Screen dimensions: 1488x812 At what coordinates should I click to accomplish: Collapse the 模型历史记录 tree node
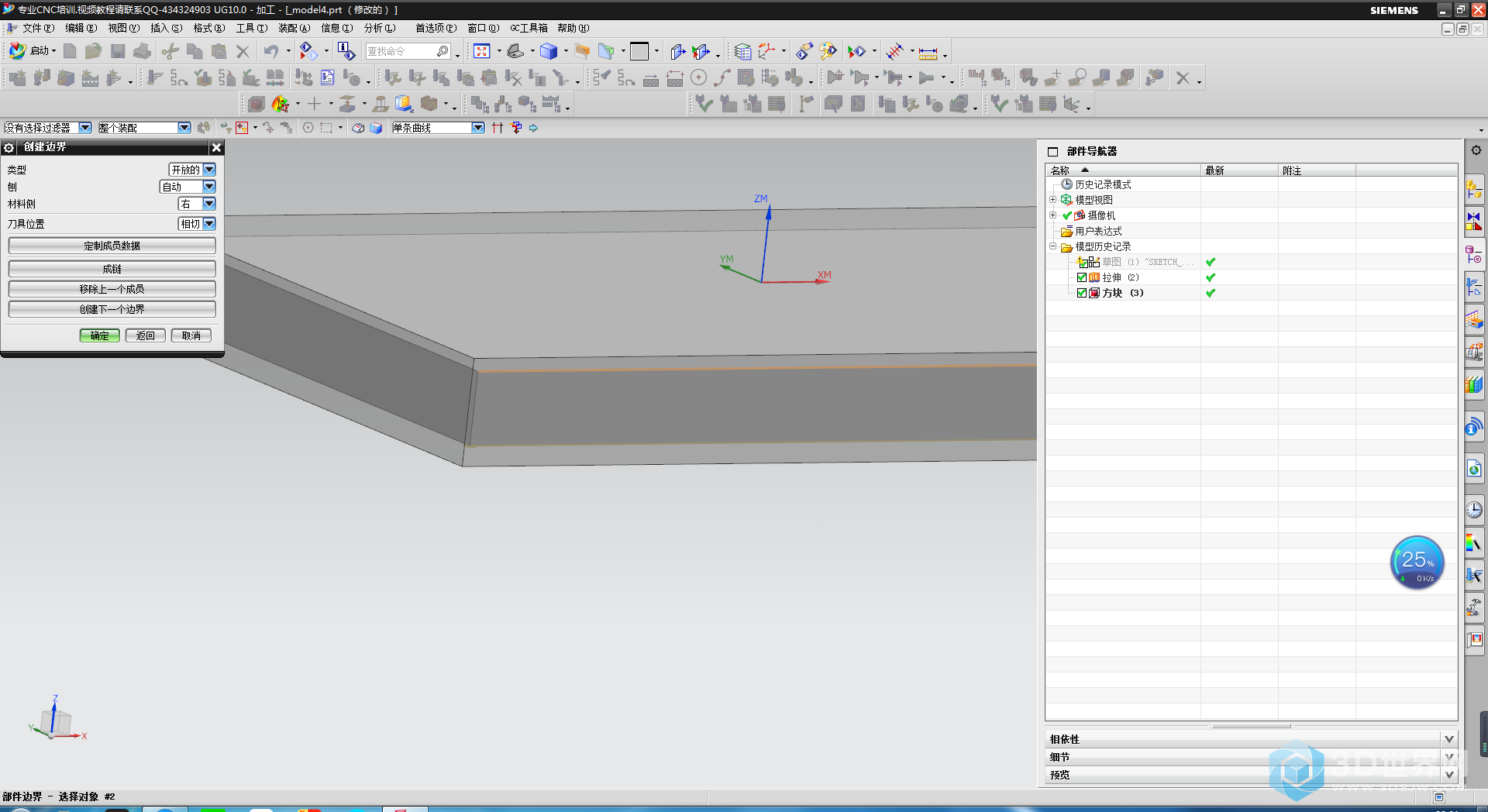pos(1052,246)
